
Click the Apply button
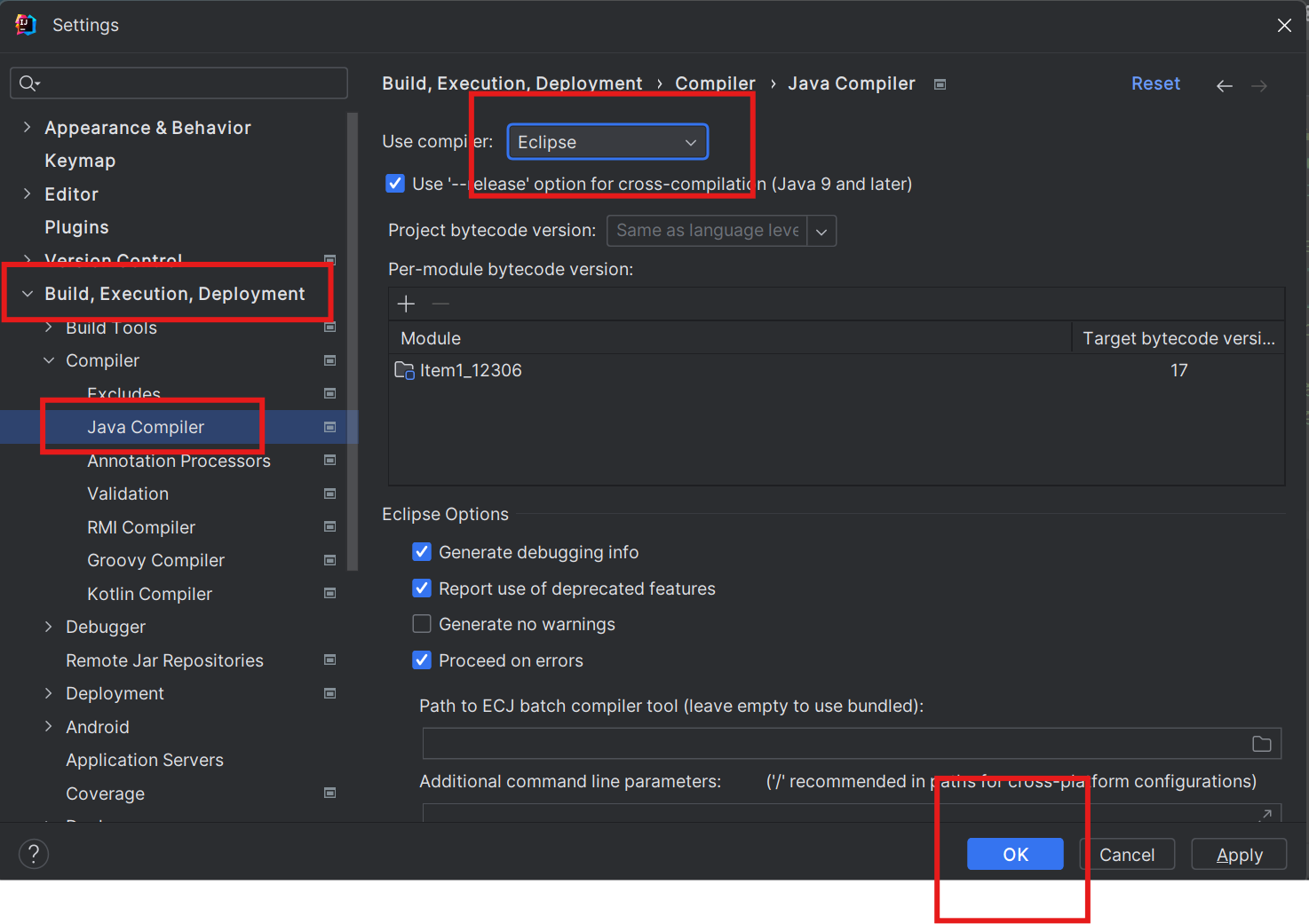1239,854
